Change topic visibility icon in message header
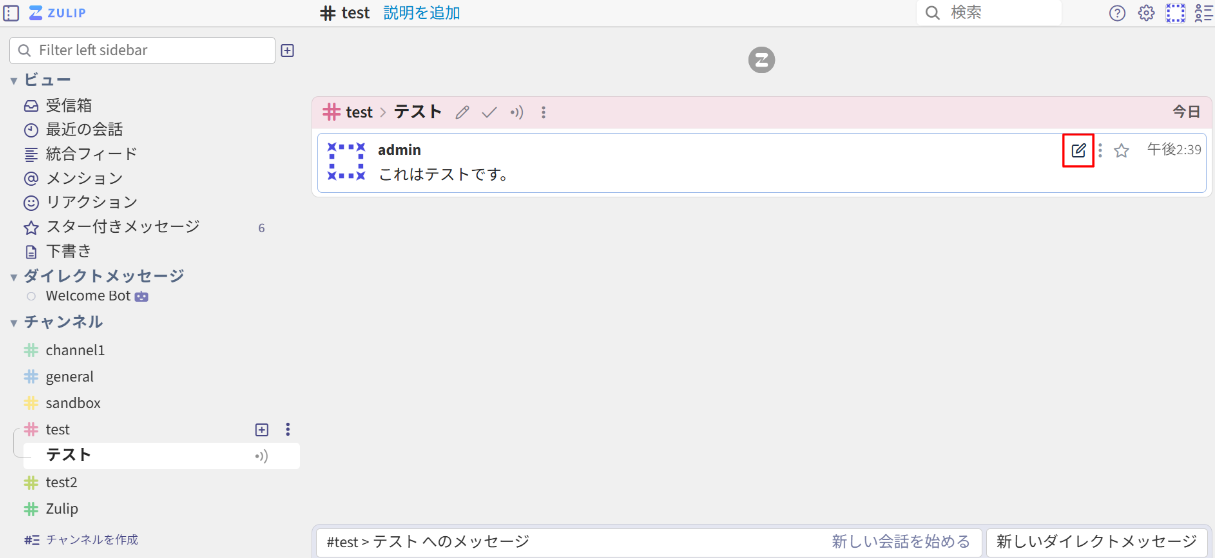 [516, 113]
